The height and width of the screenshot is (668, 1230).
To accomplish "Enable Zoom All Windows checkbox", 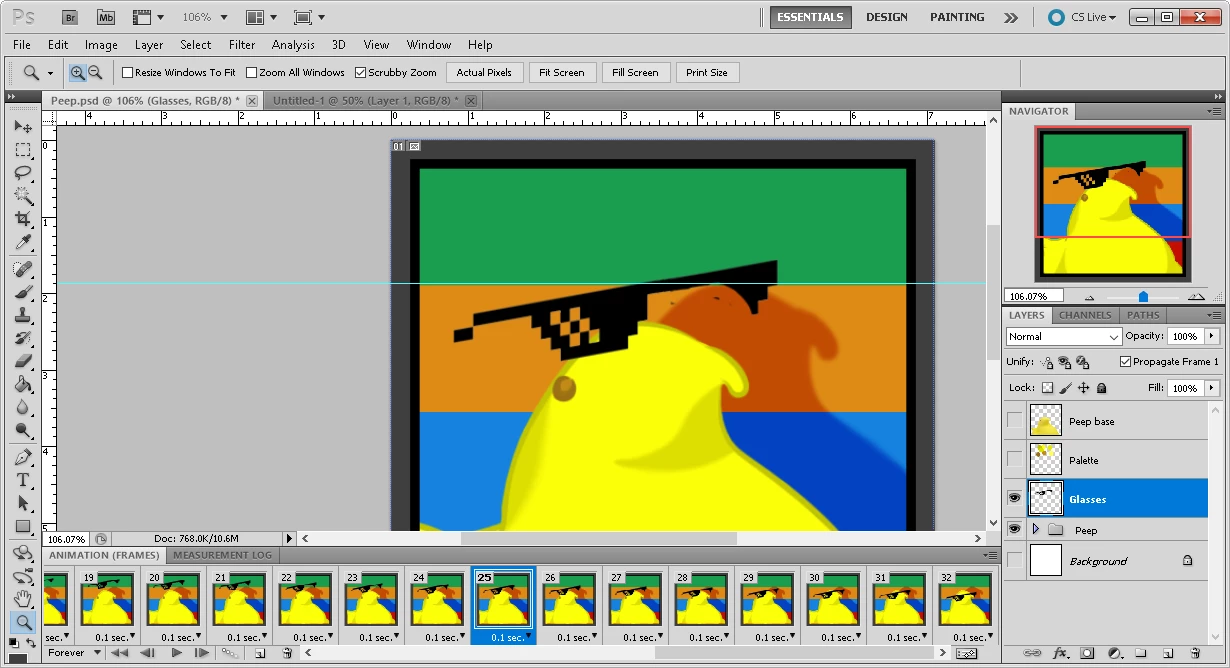I will click(251, 73).
